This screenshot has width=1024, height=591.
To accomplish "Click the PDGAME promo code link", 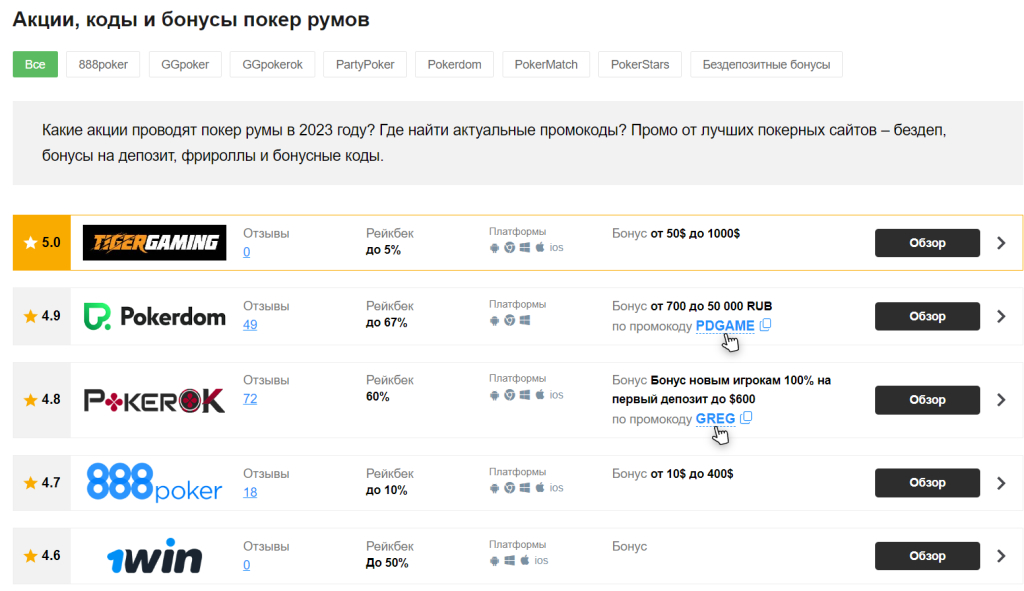I will coord(725,325).
